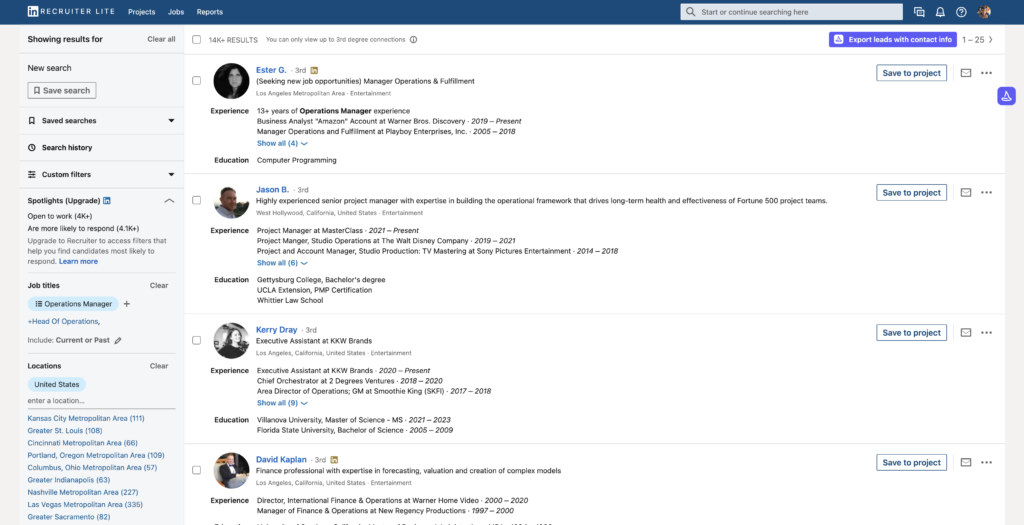The width and height of the screenshot is (1024, 525).
Task: Save David Kaplan to project
Action: coord(911,462)
